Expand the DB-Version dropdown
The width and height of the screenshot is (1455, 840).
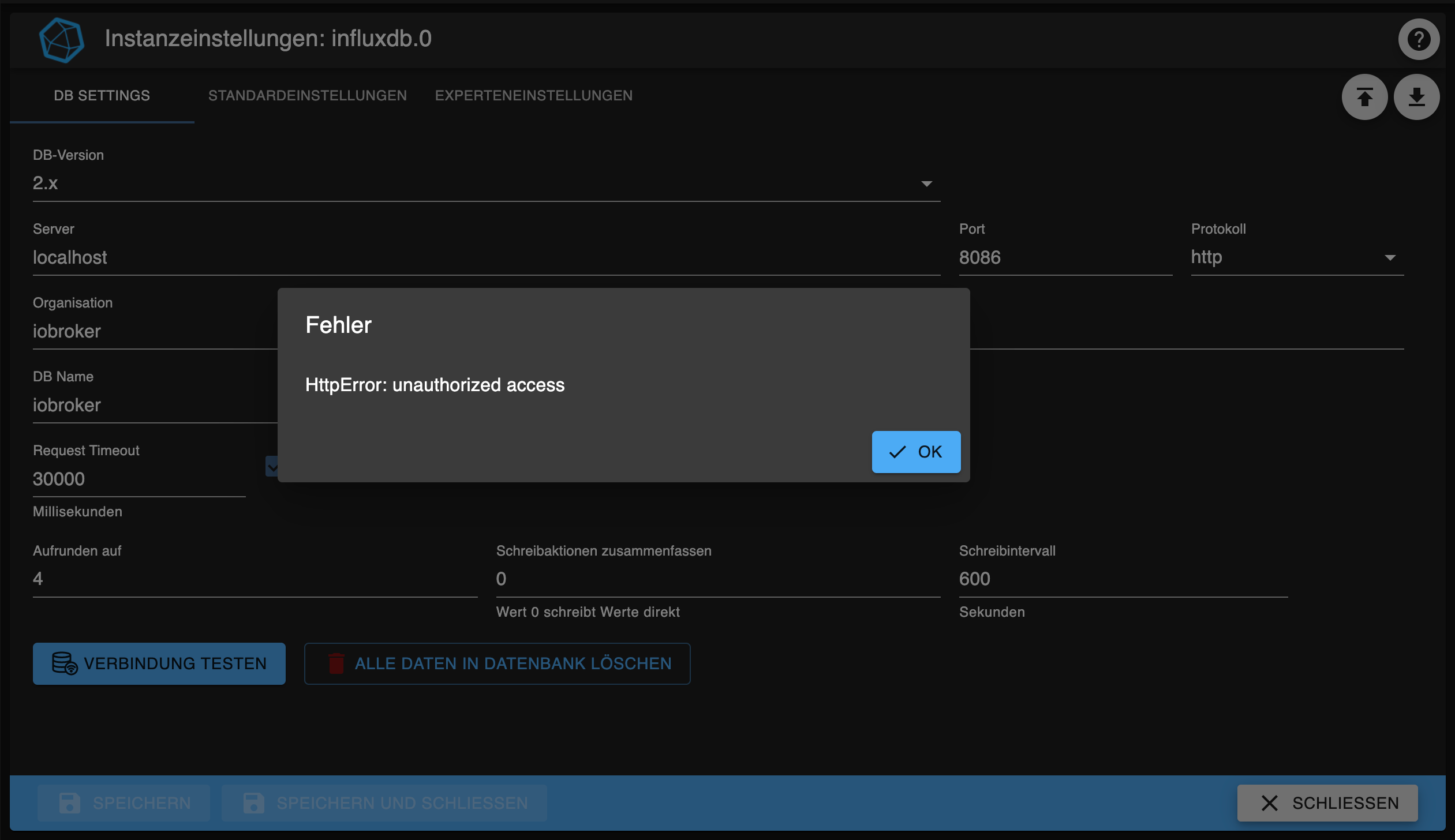pyautogui.click(x=487, y=183)
